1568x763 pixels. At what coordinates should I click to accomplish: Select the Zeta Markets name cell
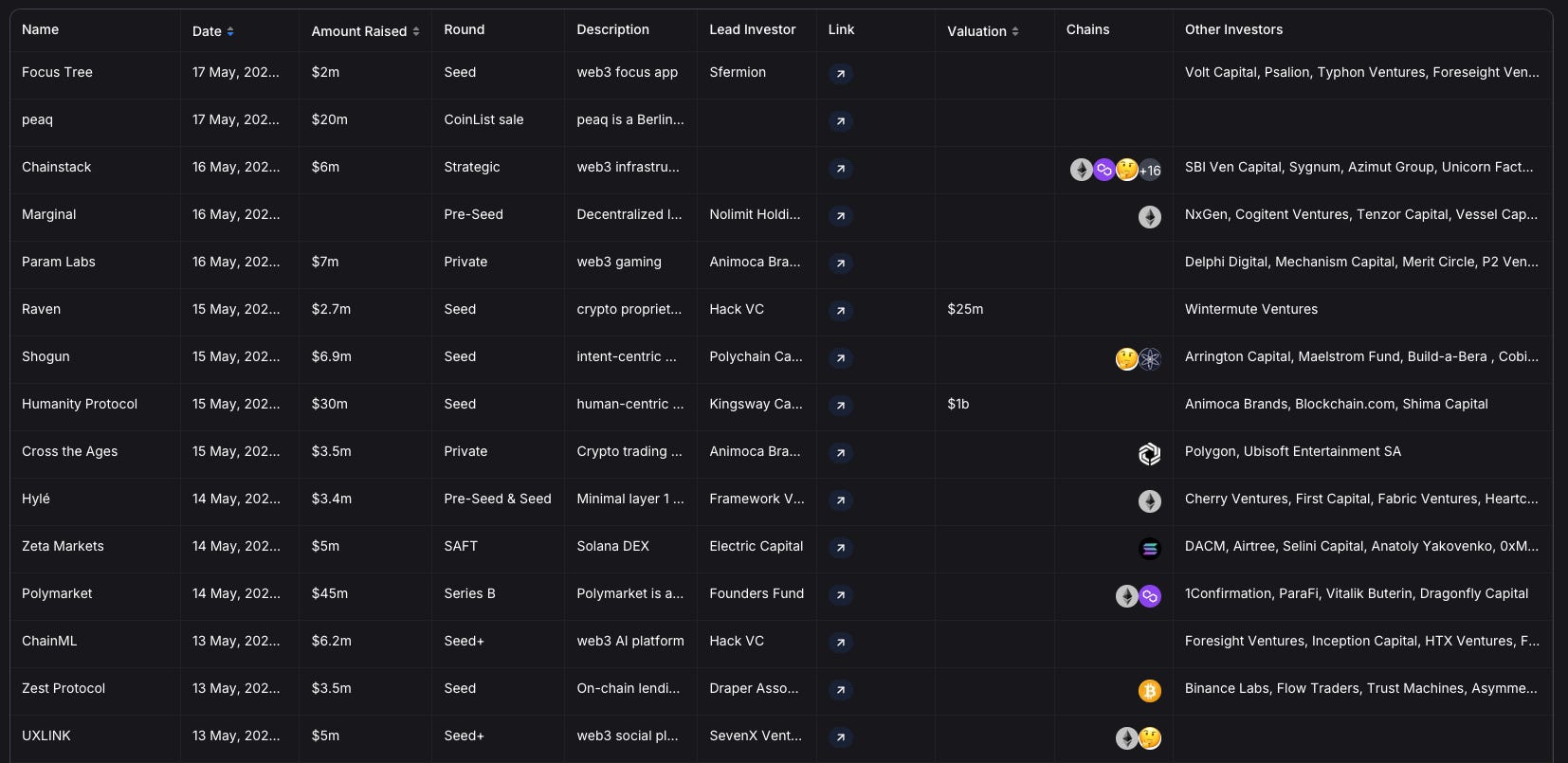click(95, 547)
